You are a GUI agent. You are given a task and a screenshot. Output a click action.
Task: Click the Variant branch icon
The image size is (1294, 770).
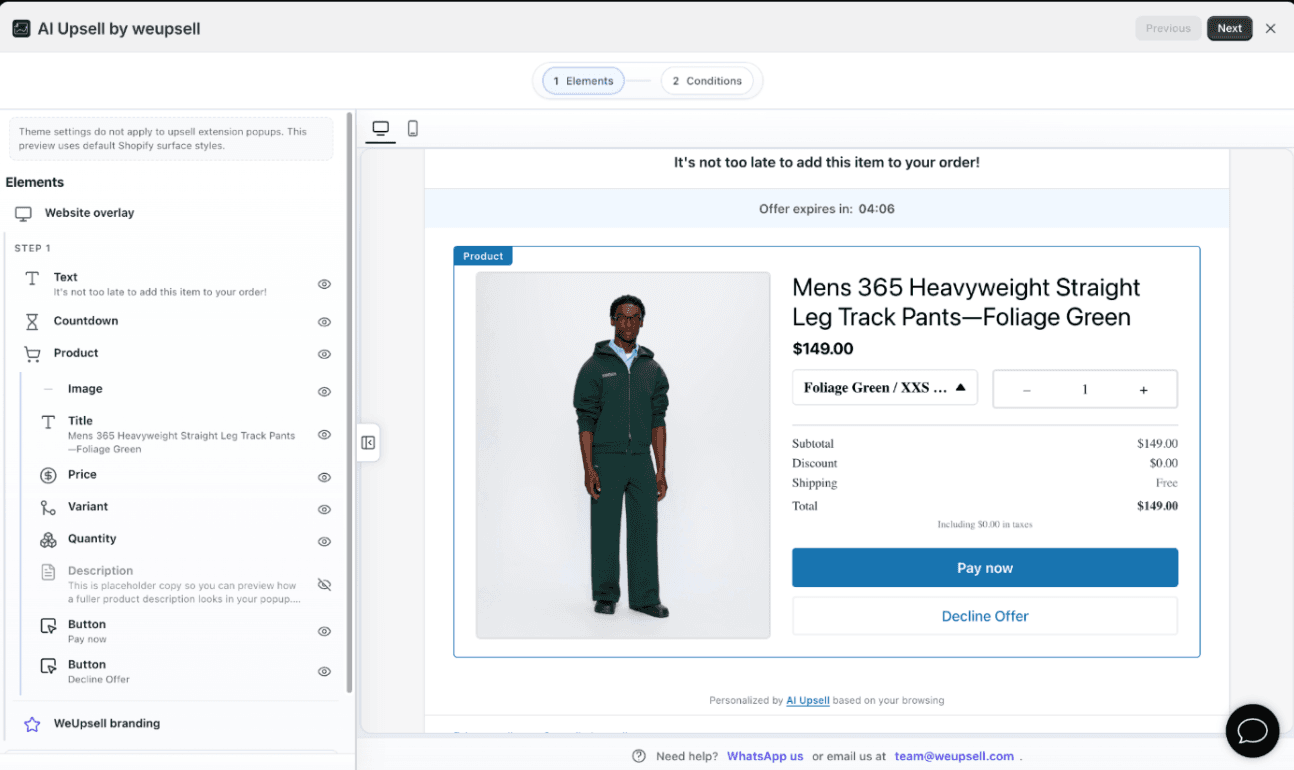tap(48, 508)
